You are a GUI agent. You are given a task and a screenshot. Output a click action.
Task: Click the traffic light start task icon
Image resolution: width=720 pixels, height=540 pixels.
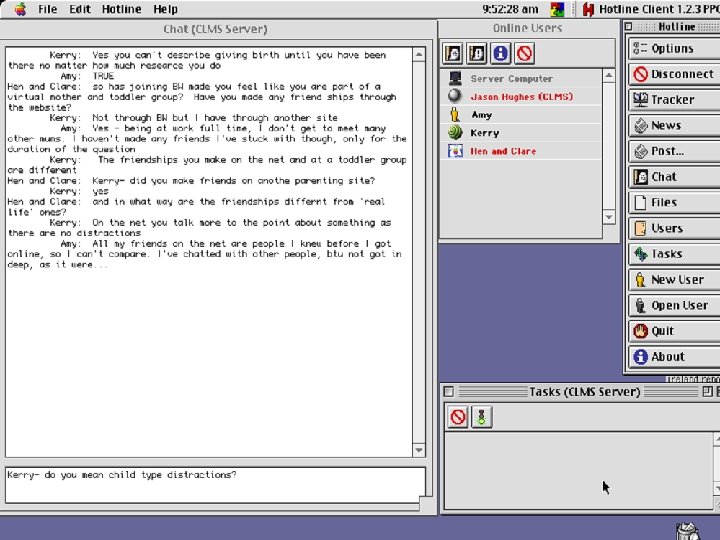pyautogui.click(x=481, y=417)
